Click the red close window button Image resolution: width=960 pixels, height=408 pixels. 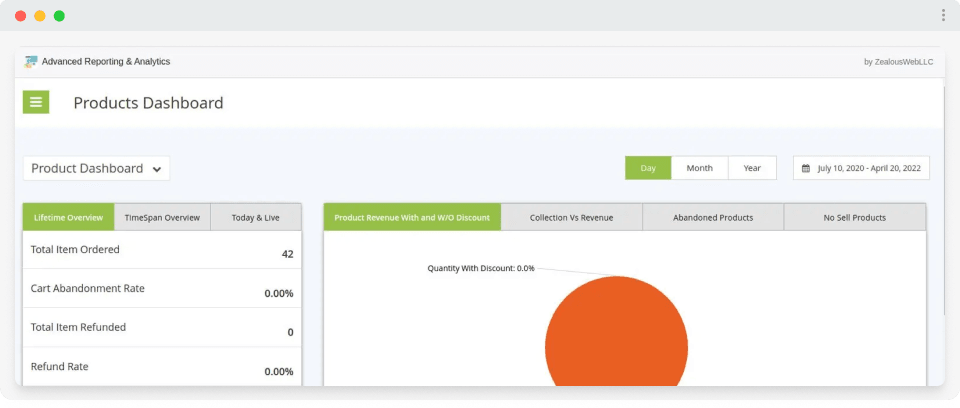coord(20,16)
